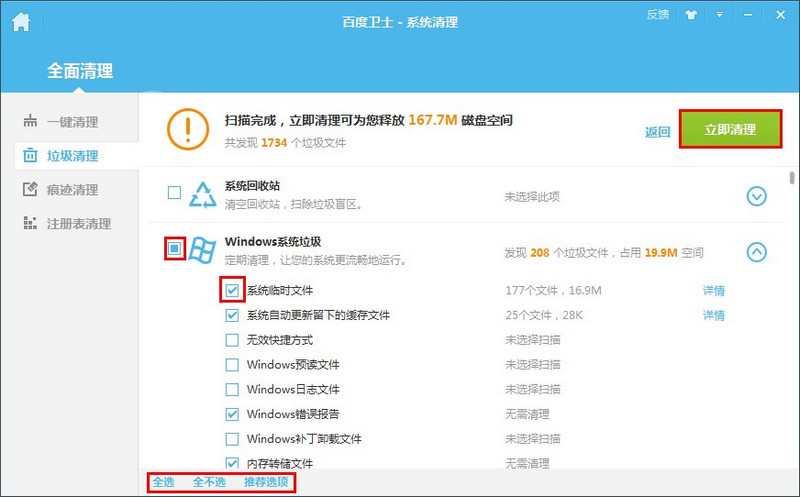This screenshot has height=497, width=800.
Task: Open the skin (shirt) icon in title bar
Action: pos(691,15)
